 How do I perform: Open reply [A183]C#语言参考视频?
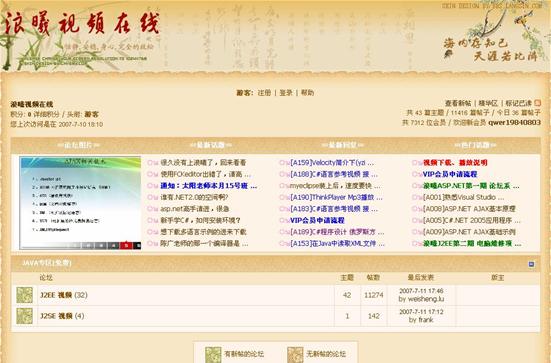coord(334,209)
